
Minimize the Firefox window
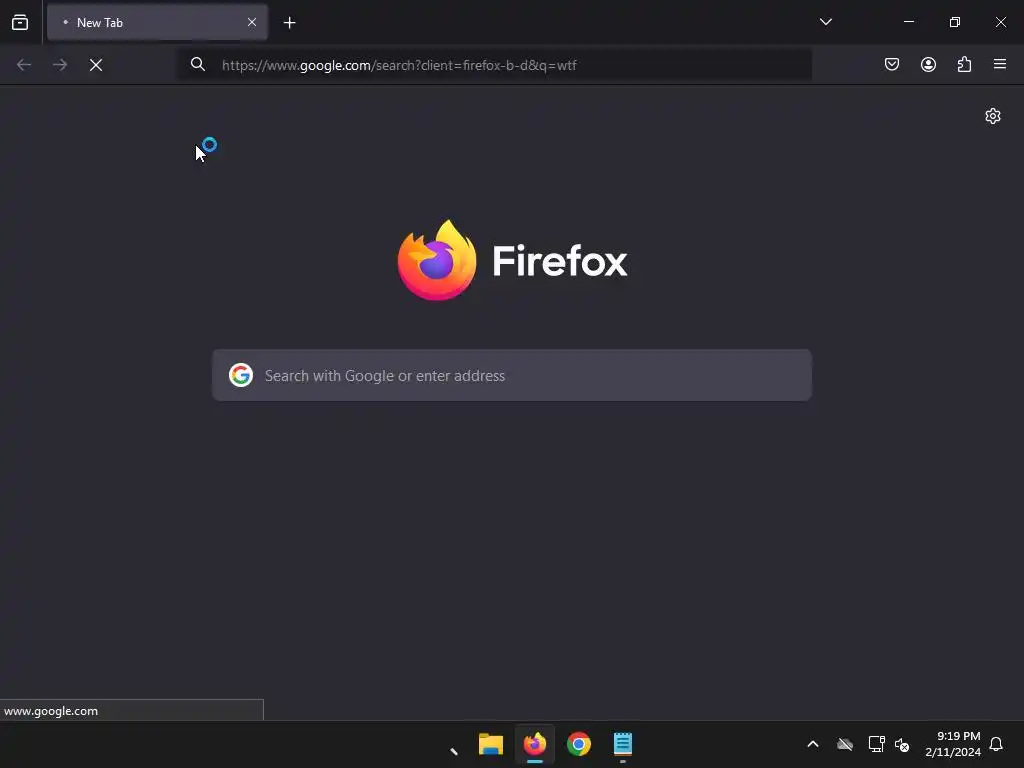[x=909, y=22]
